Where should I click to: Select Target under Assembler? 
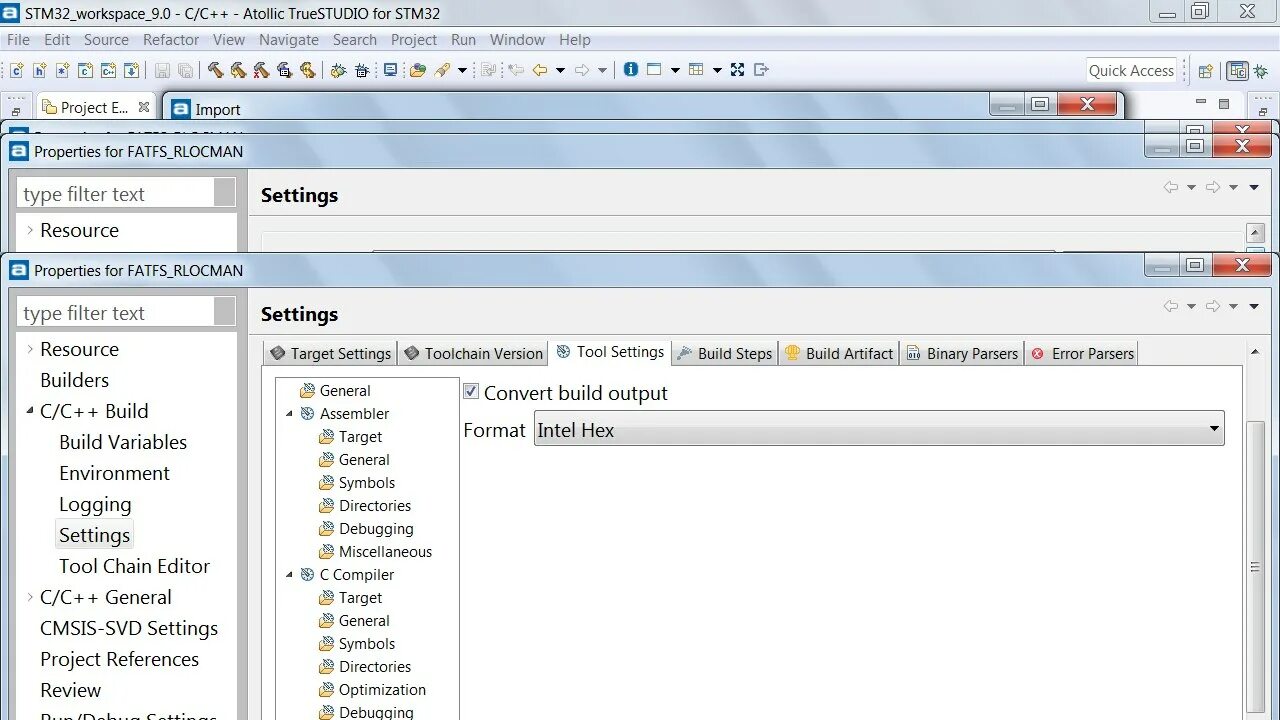(x=360, y=437)
